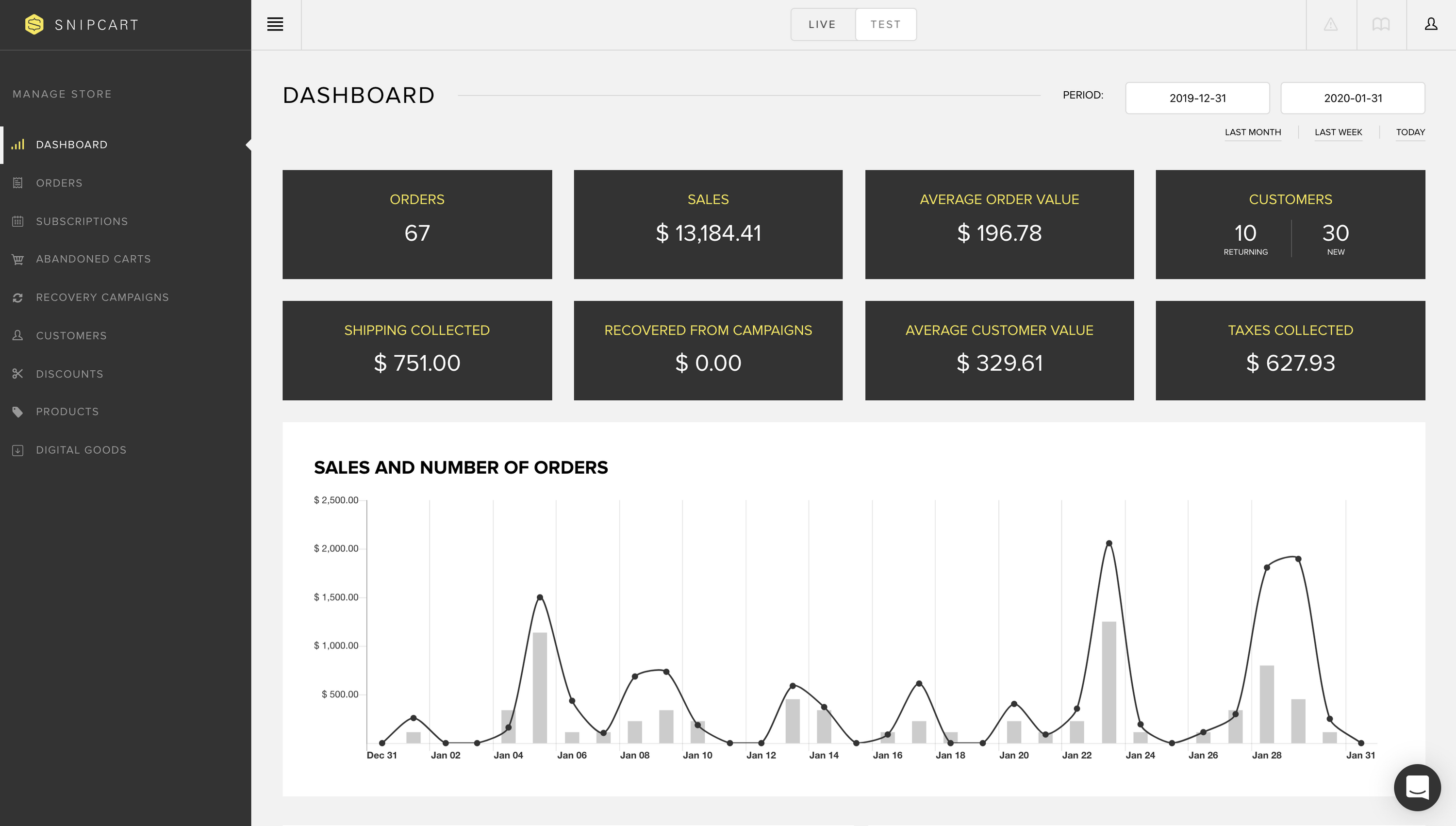
Task: Switch environment to LIVE mode
Action: point(822,24)
